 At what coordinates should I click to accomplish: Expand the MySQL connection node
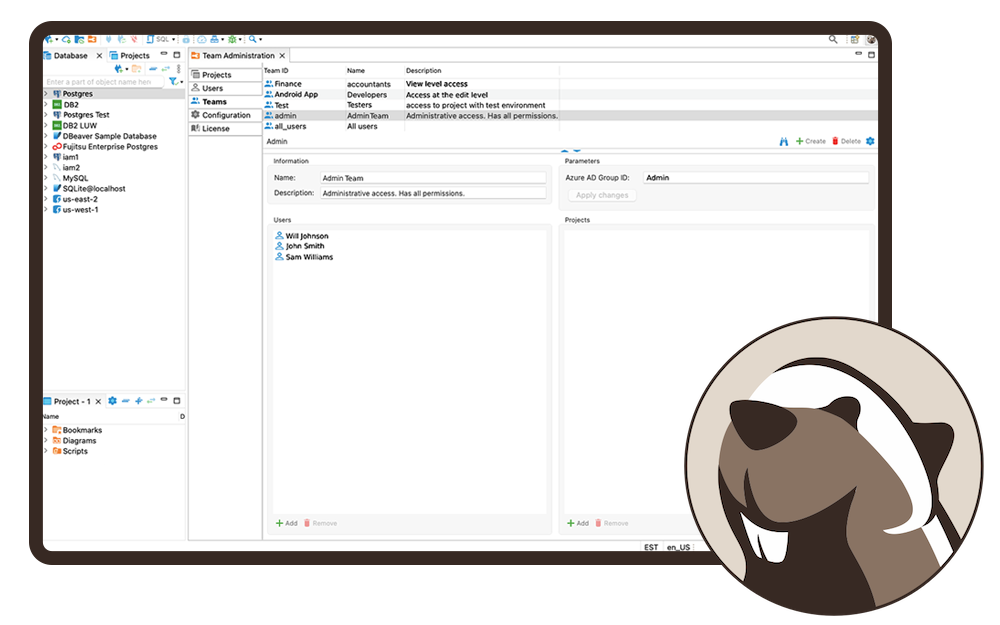[46, 178]
